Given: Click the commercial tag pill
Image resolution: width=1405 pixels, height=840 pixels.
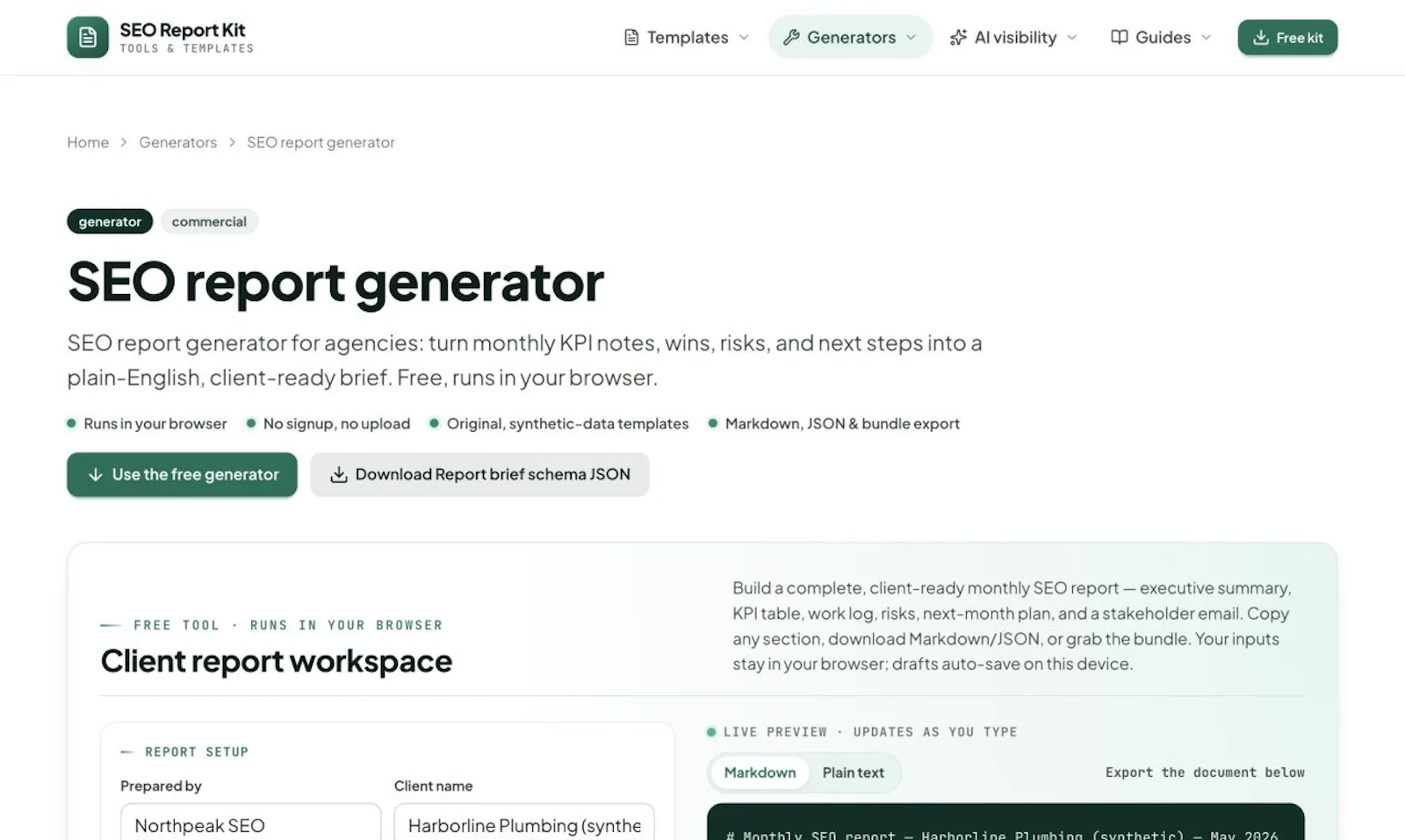Looking at the screenshot, I should click(209, 221).
